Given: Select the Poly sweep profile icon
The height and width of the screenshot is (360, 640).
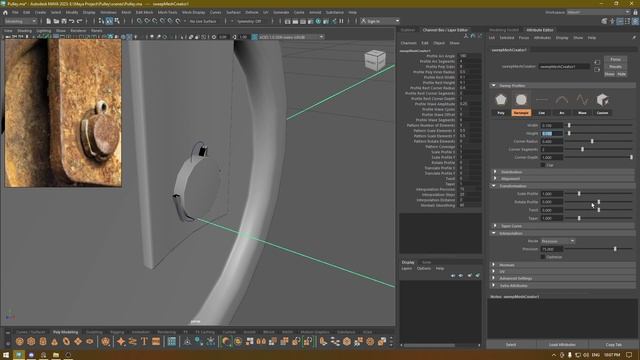Looking at the screenshot, I should (x=501, y=100).
